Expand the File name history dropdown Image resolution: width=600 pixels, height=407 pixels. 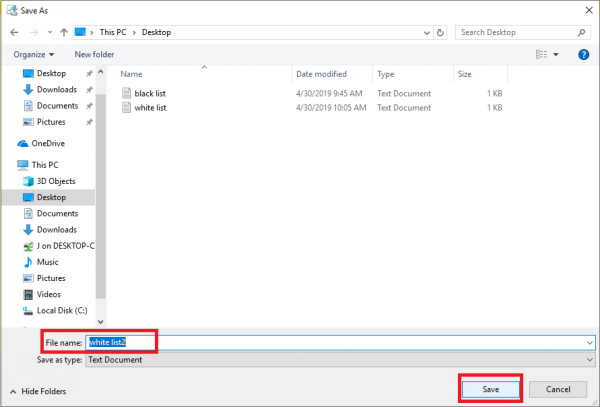pos(589,342)
